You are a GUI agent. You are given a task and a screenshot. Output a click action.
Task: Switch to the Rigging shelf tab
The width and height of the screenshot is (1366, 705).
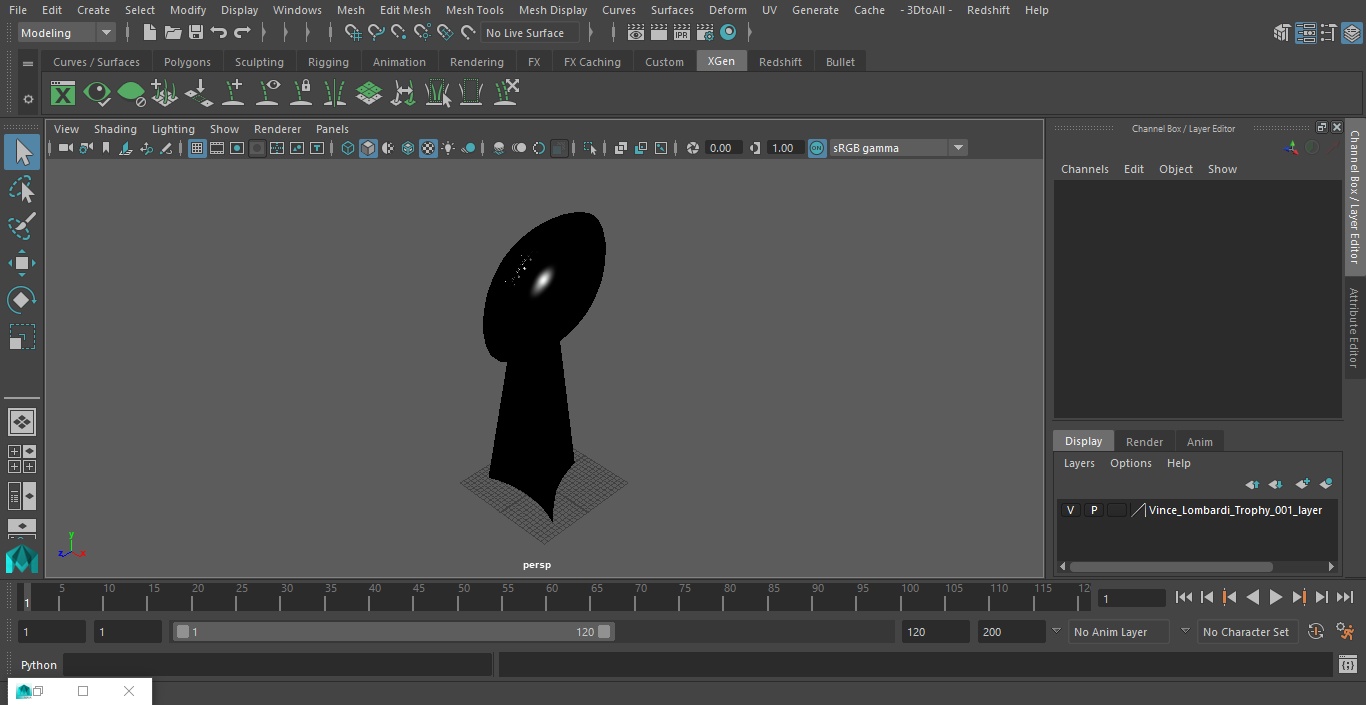pos(328,62)
